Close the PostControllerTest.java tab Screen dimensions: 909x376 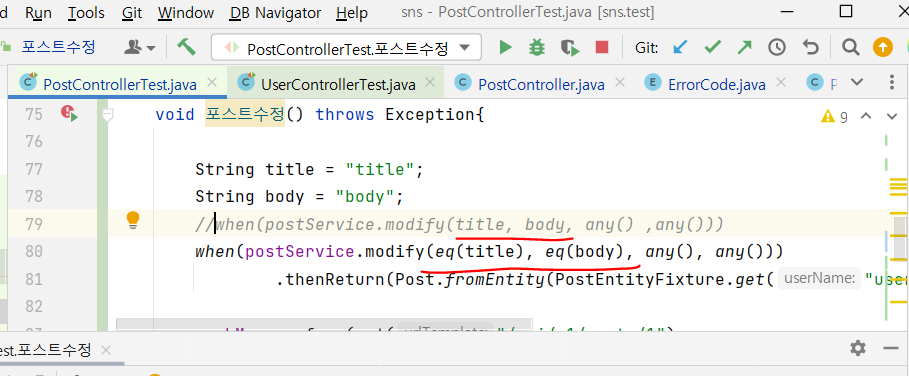tap(212, 83)
